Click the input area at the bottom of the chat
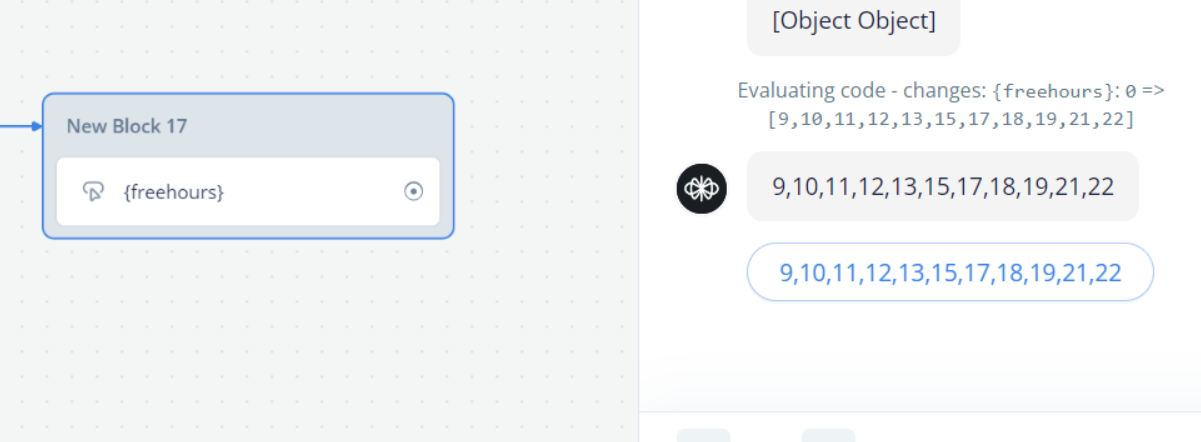This screenshot has width=1201, height=442. tap(920, 427)
